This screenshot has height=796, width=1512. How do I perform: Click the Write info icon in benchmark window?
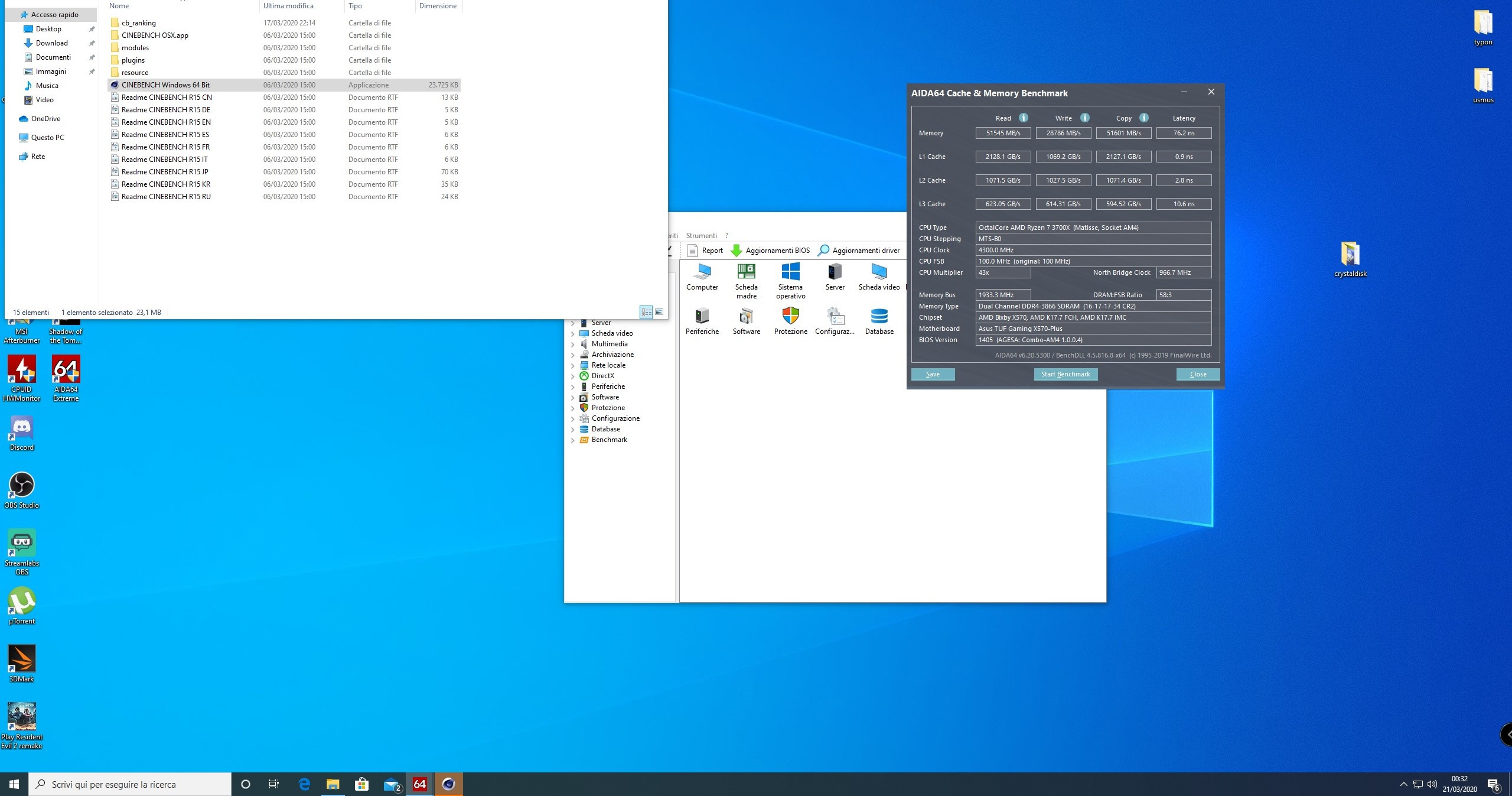(x=1085, y=118)
